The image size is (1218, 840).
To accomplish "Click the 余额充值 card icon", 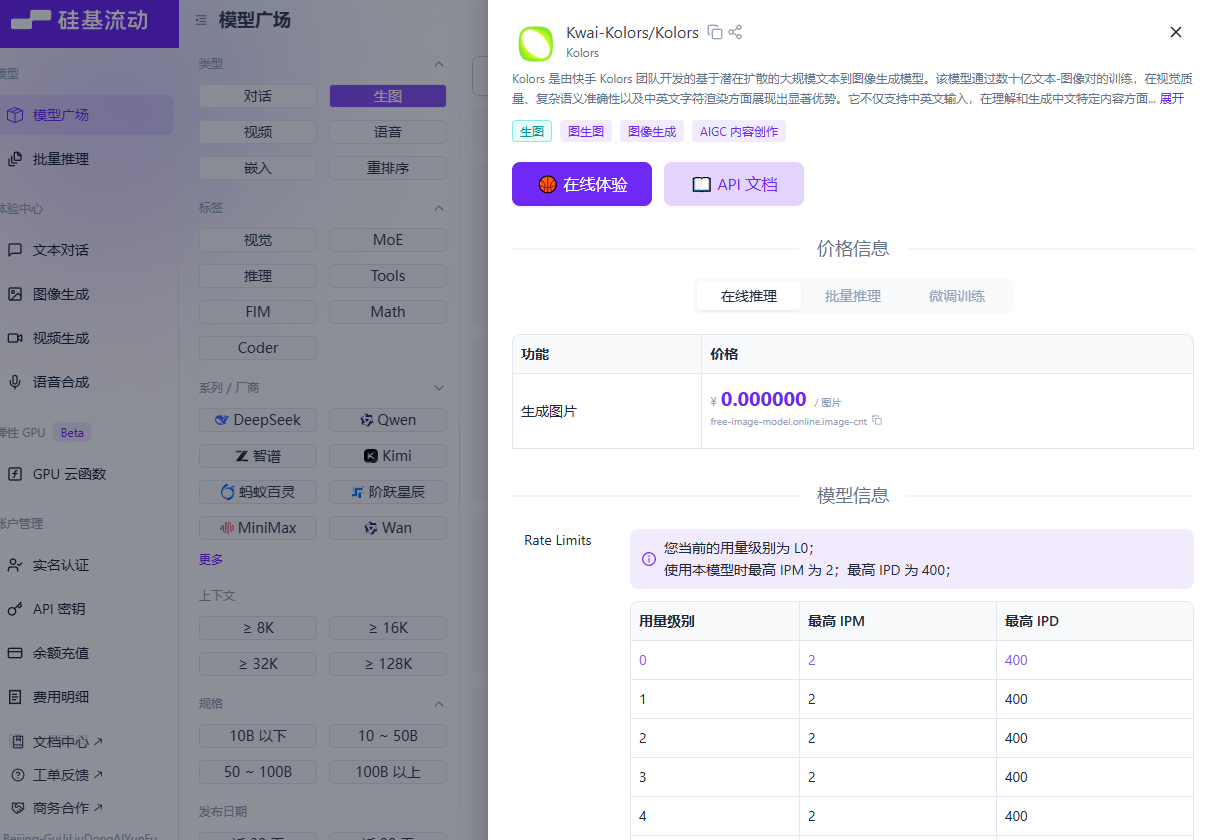I will point(15,653).
